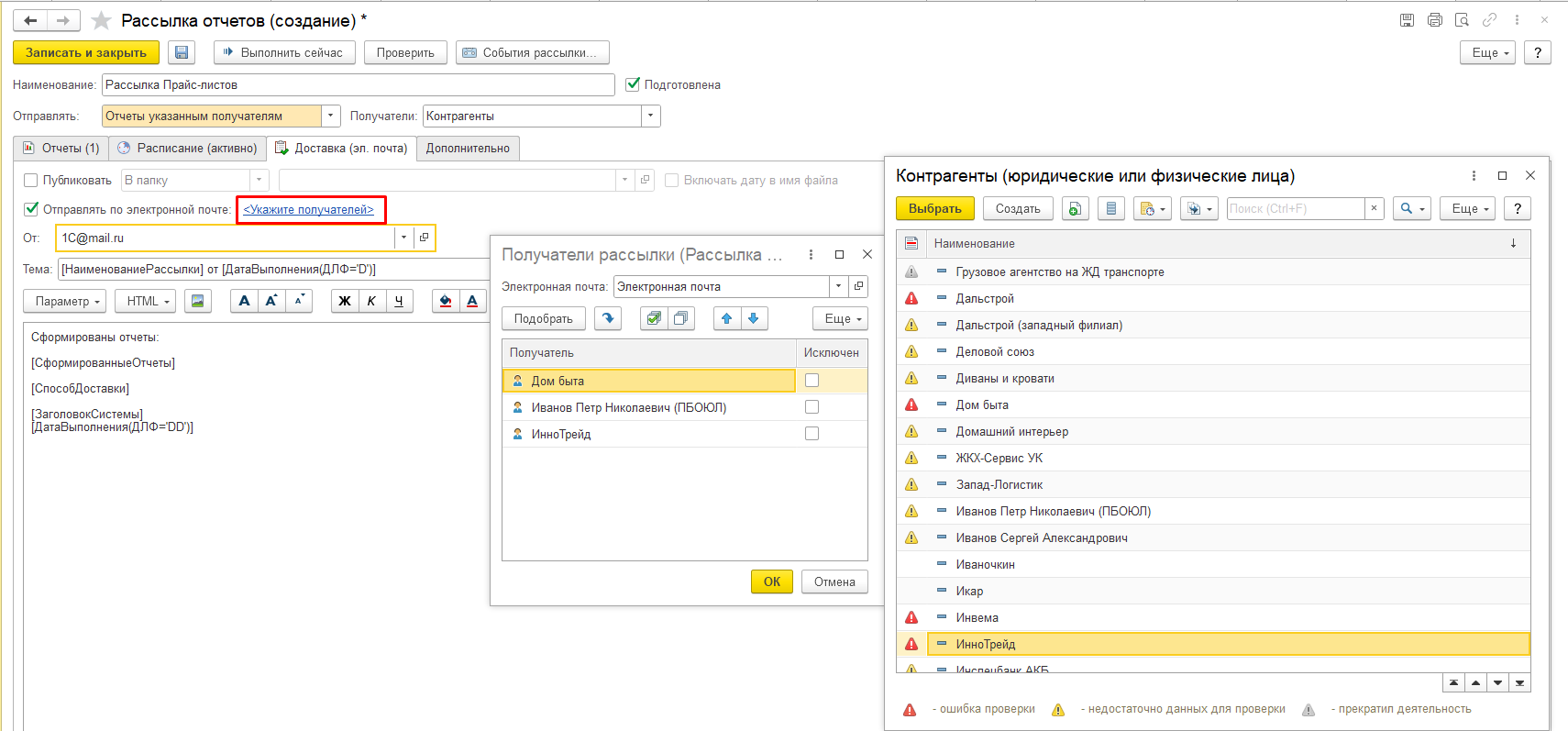This screenshot has height=731, width=1568.
Task: Click the Проверить button
Action: [405, 52]
